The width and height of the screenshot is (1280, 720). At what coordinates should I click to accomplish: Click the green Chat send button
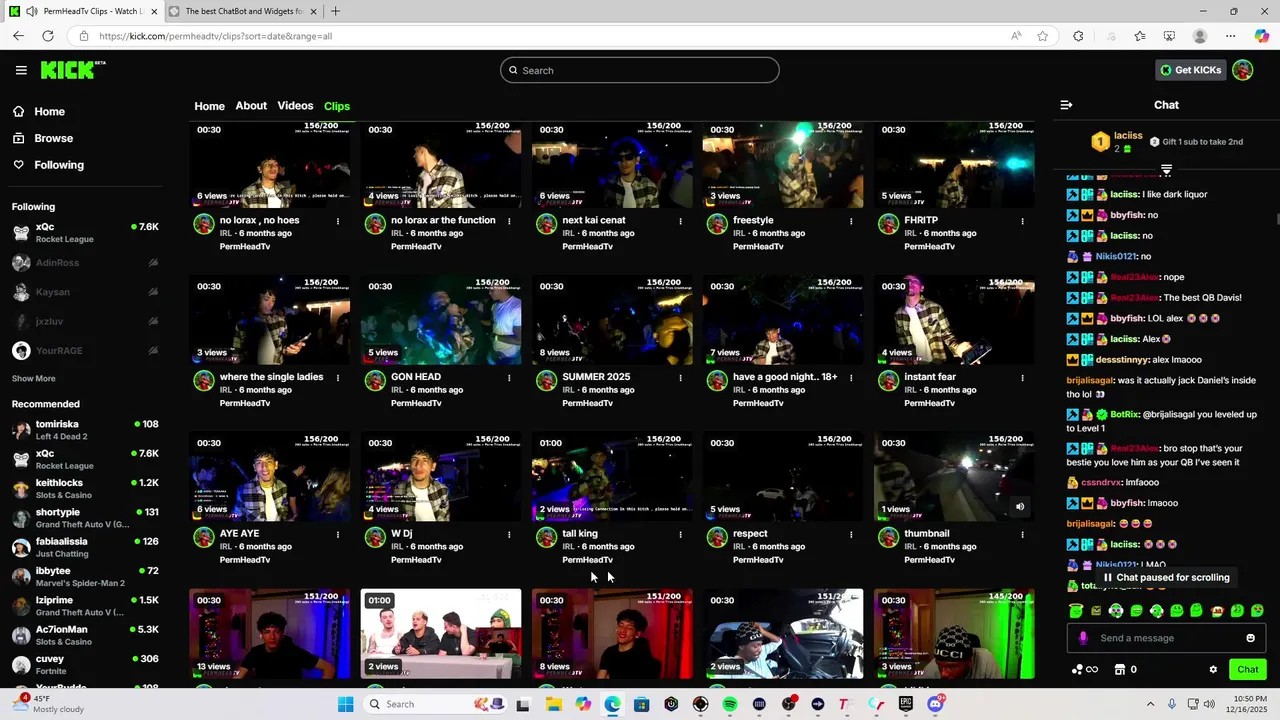click(1248, 670)
